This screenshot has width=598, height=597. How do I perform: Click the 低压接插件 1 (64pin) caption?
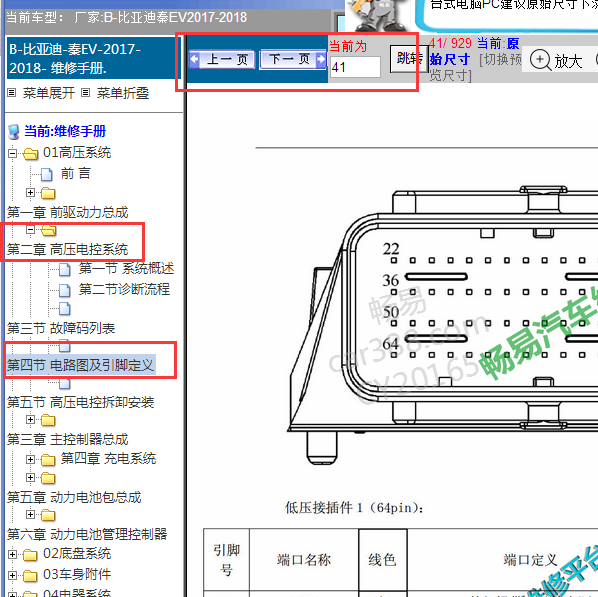click(354, 508)
